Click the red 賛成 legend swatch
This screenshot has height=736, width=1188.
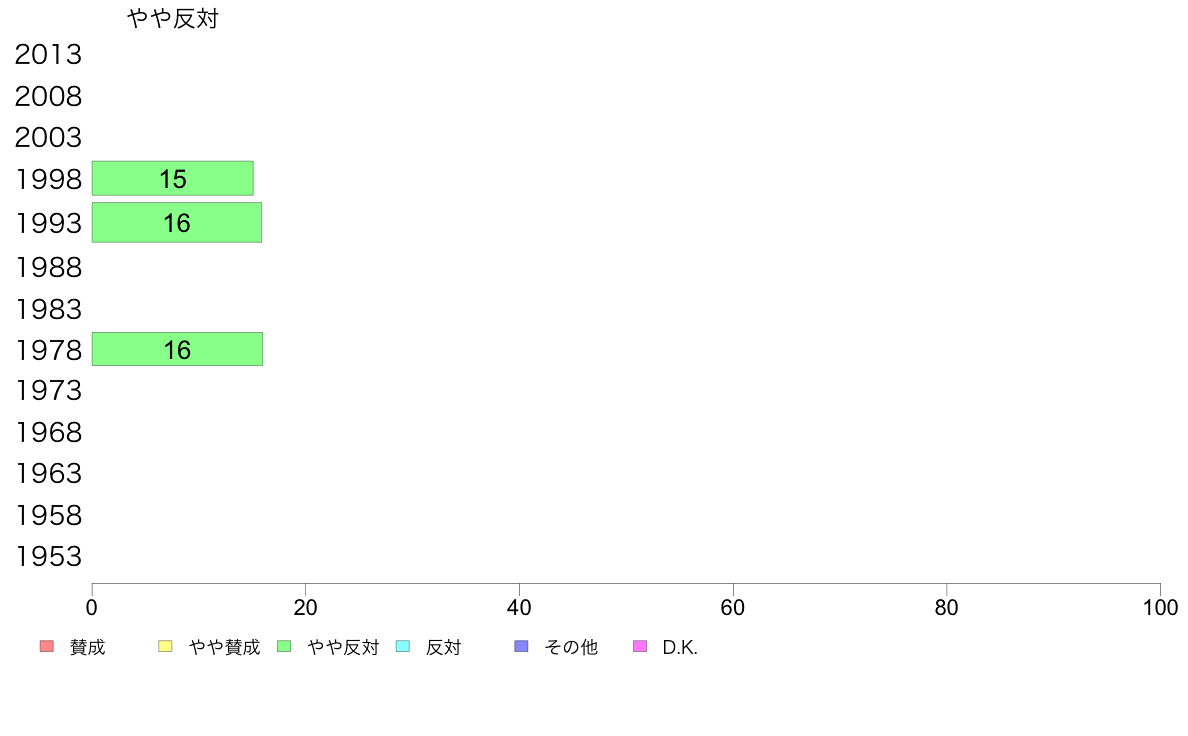pos(47,646)
